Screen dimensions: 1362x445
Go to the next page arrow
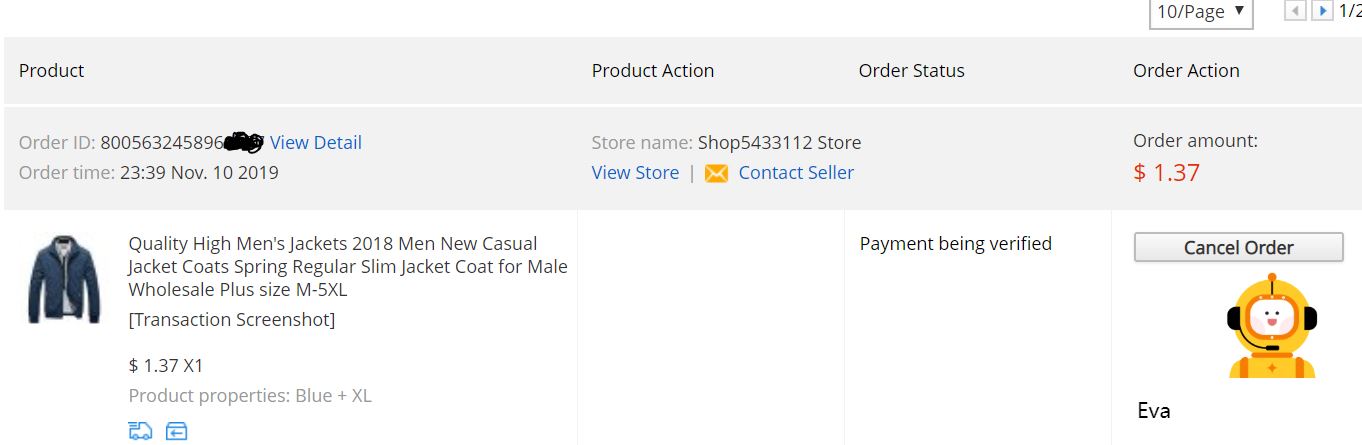[x=1322, y=11]
